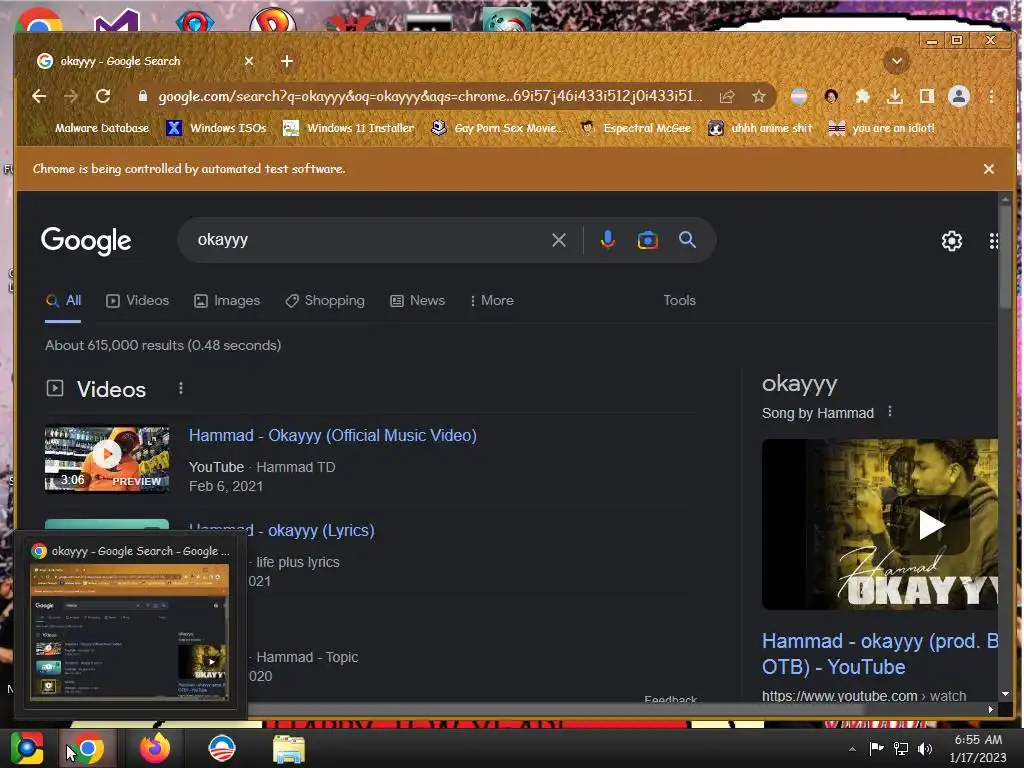The height and width of the screenshot is (768, 1024).
Task: Search by image with camera icon
Action: pyautogui.click(x=647, y=240)
